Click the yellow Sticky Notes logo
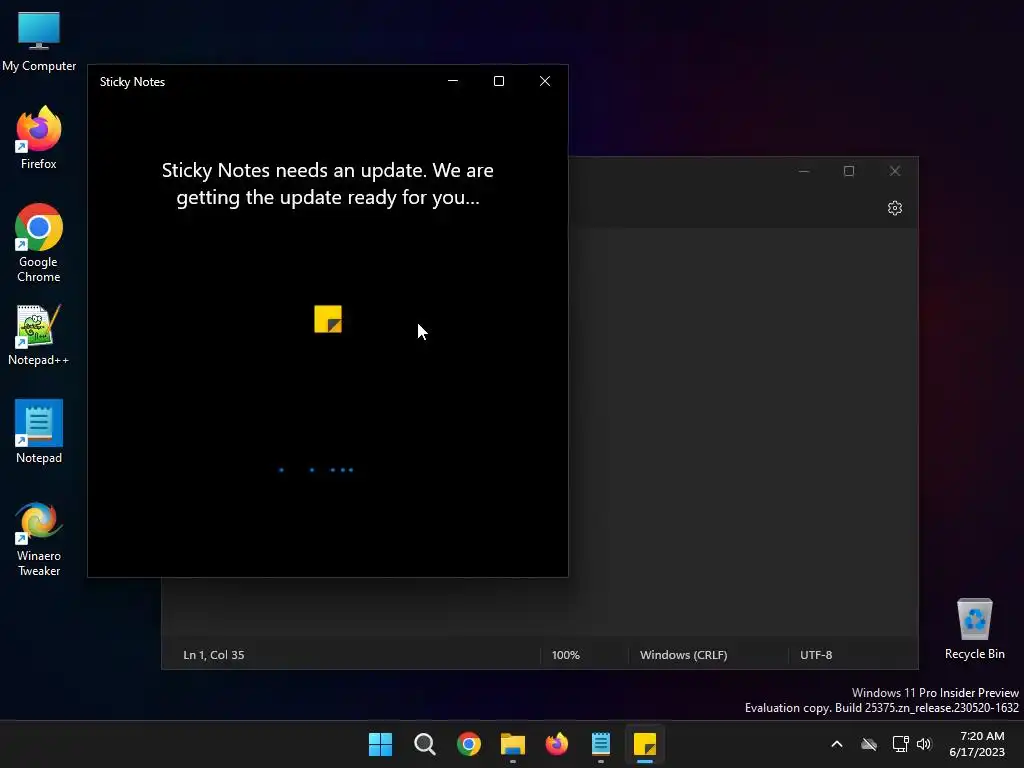This screenshot has height=768, width=1024. [328, 319]
